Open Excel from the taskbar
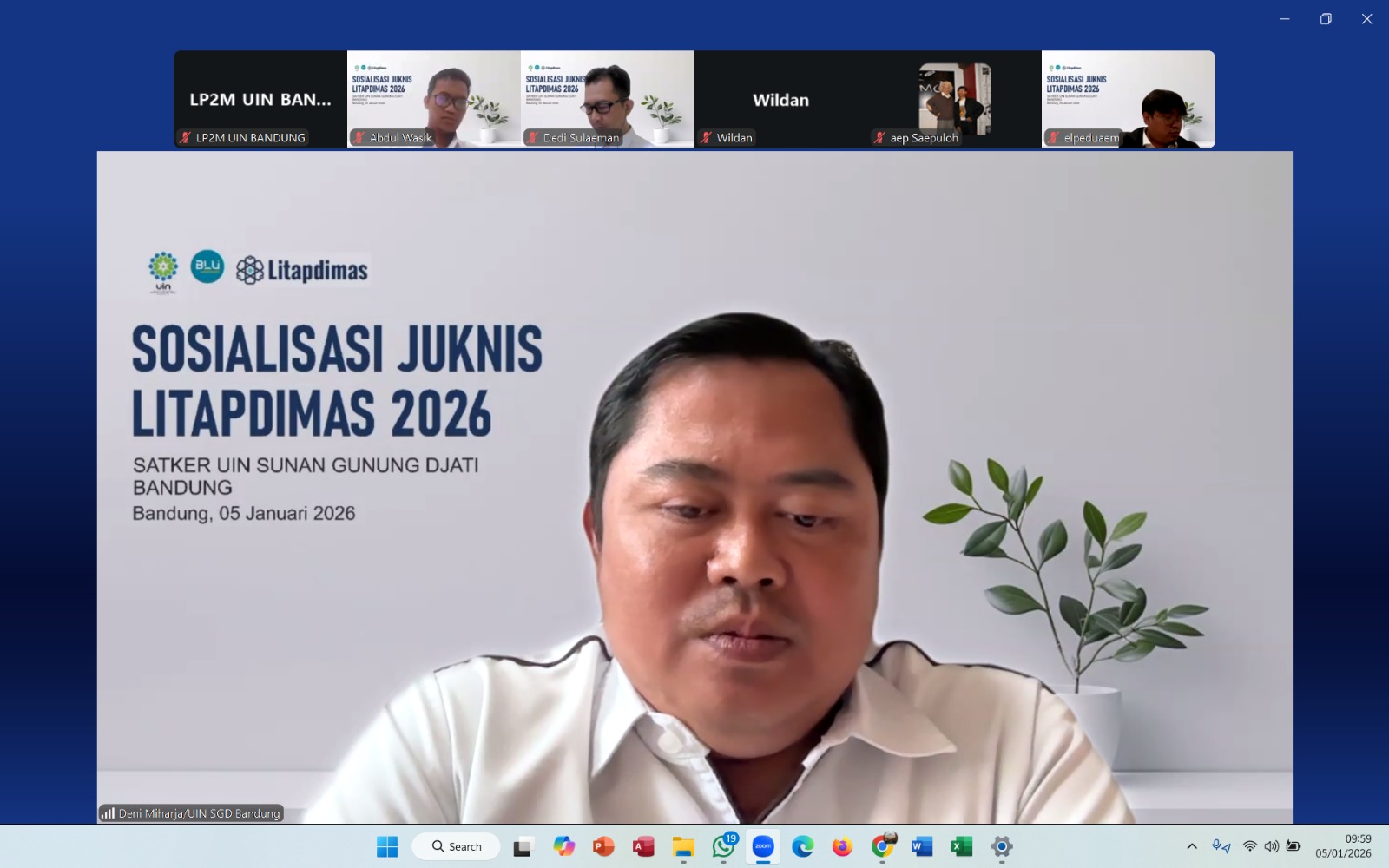 [962, 846]
